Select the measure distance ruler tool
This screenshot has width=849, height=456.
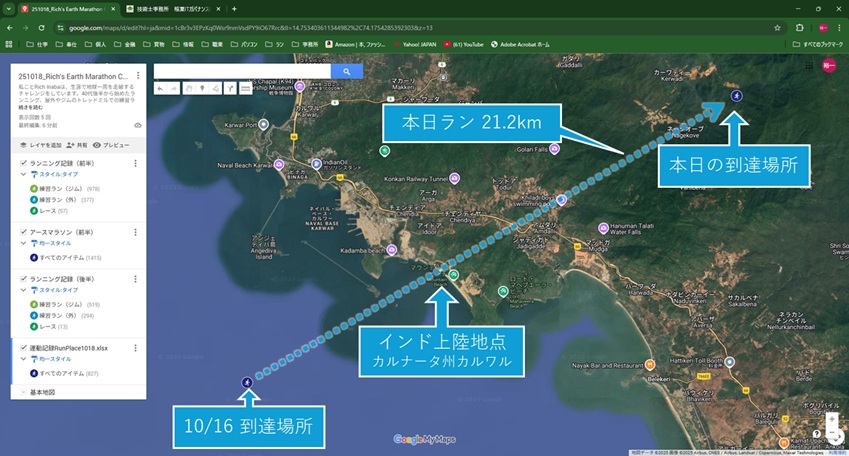(245, 88)
